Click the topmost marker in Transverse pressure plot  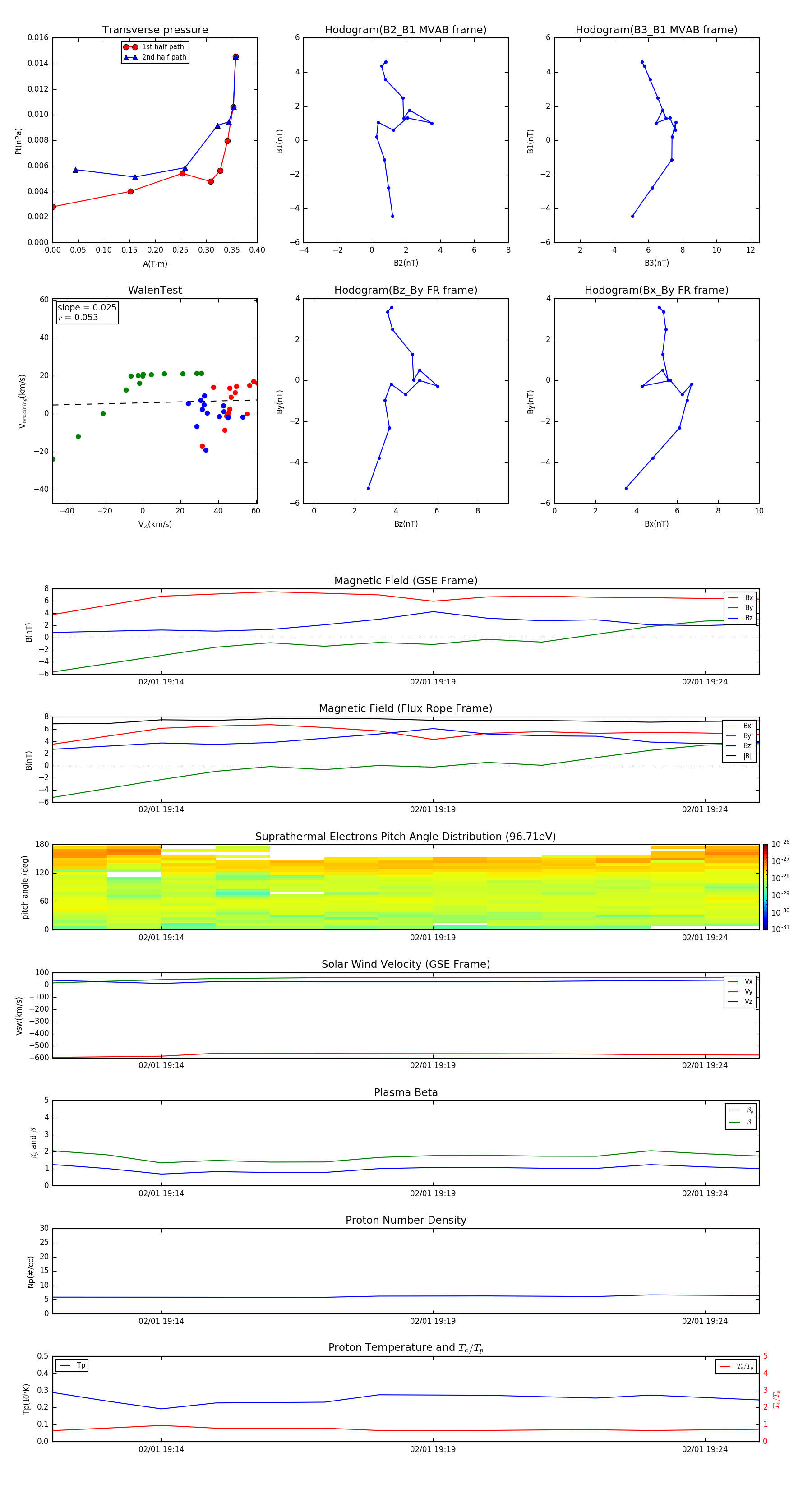[235, 57]
